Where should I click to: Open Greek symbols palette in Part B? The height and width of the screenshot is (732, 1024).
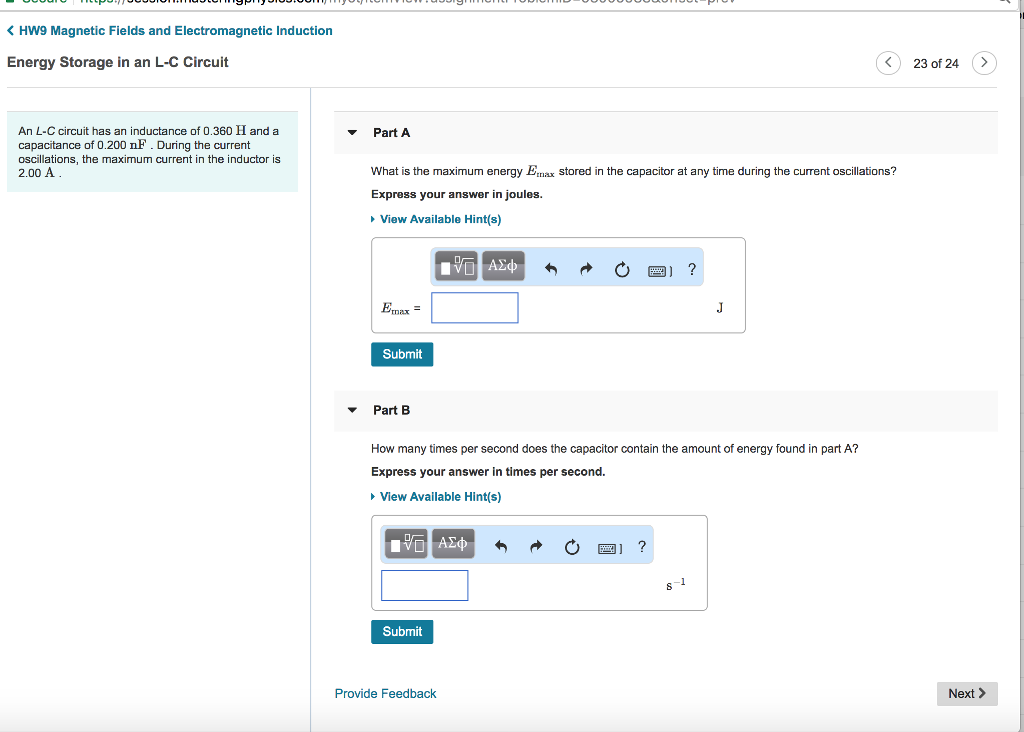pyautogui.click(x=453, y=544)
